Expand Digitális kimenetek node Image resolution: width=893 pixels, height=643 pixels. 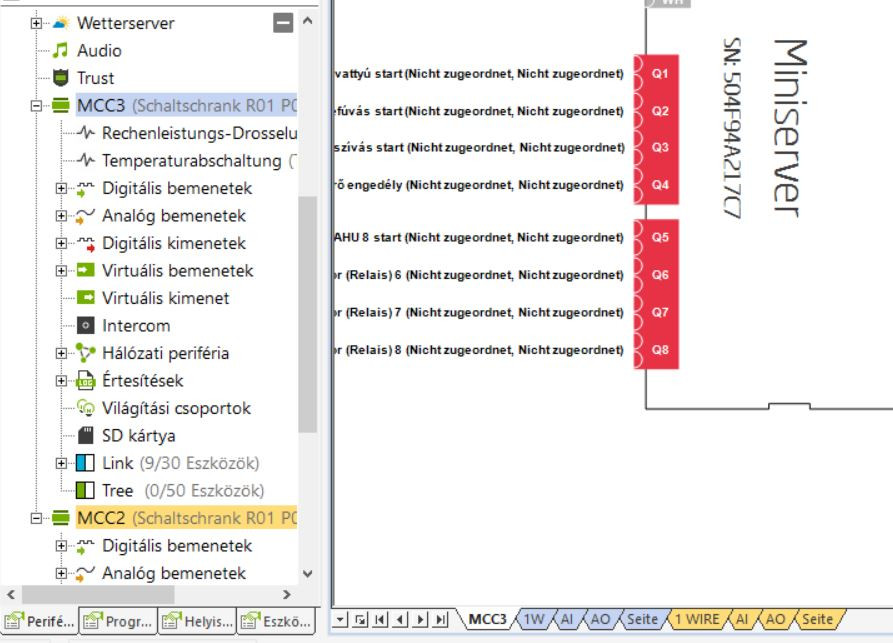61,243
